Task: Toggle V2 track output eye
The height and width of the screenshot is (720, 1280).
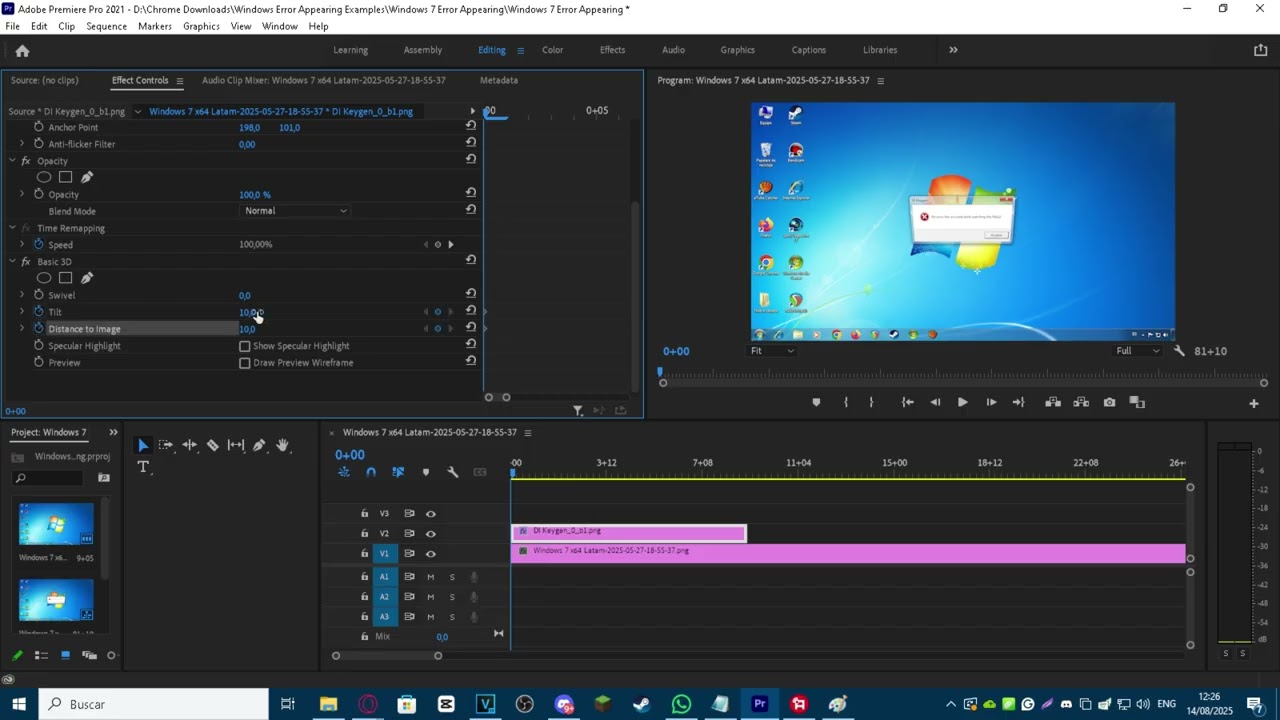Action: click(x=431, y=534)
